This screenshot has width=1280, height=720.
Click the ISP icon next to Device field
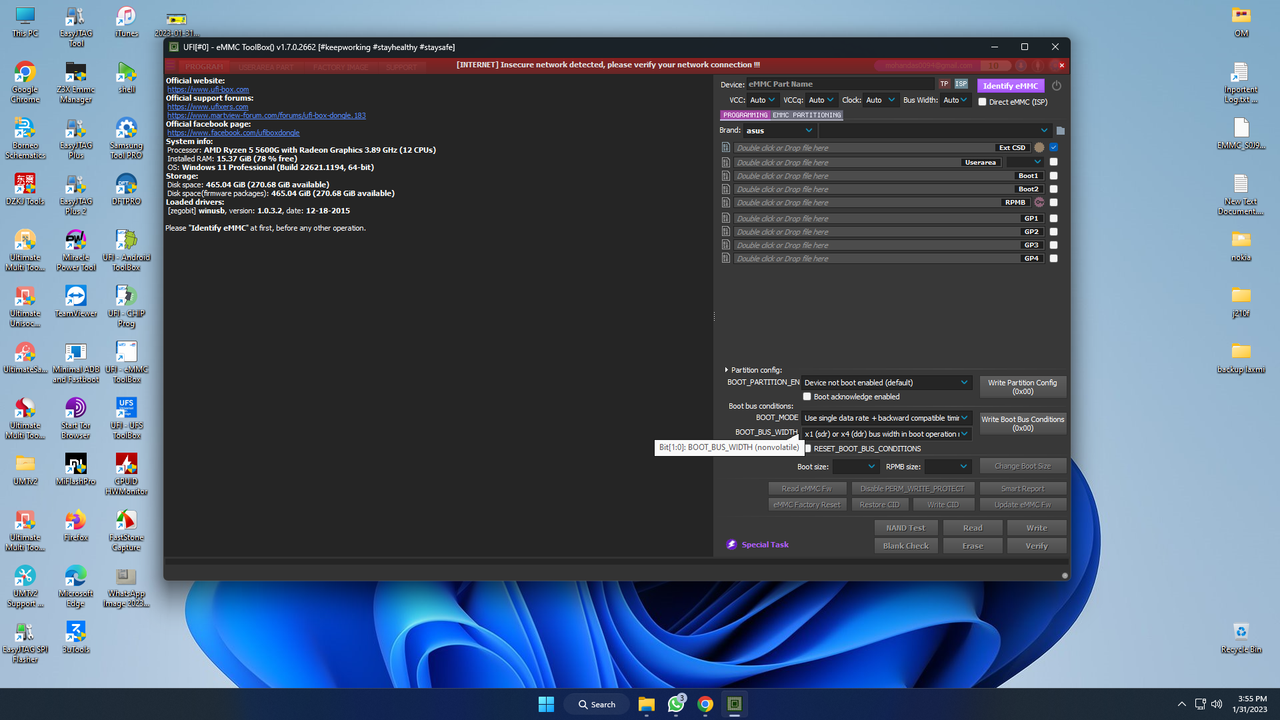tap(961, 84)
